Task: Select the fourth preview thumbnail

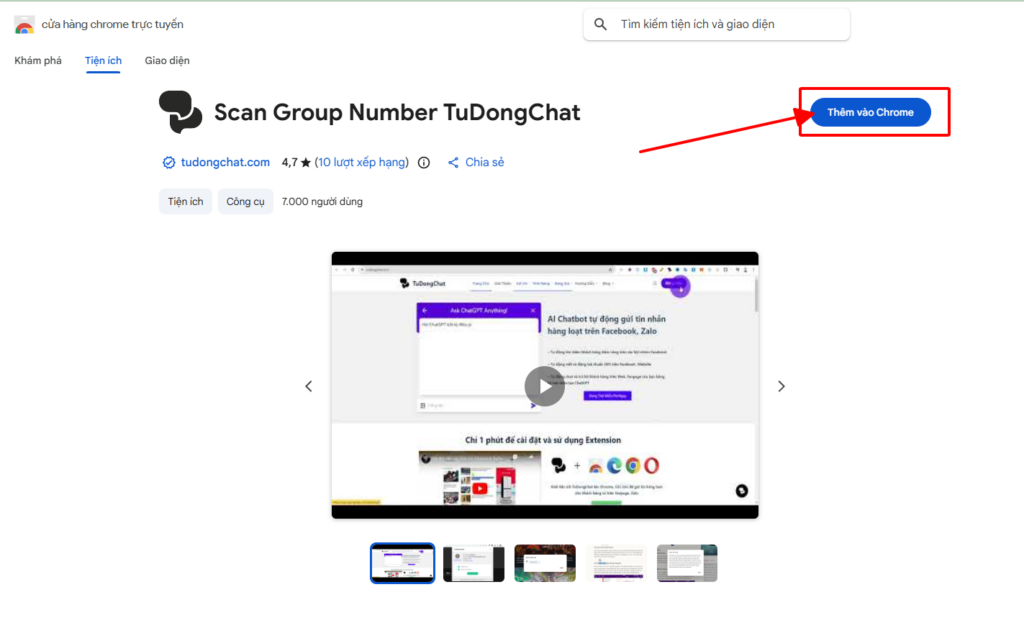Action: pos(616,563)
